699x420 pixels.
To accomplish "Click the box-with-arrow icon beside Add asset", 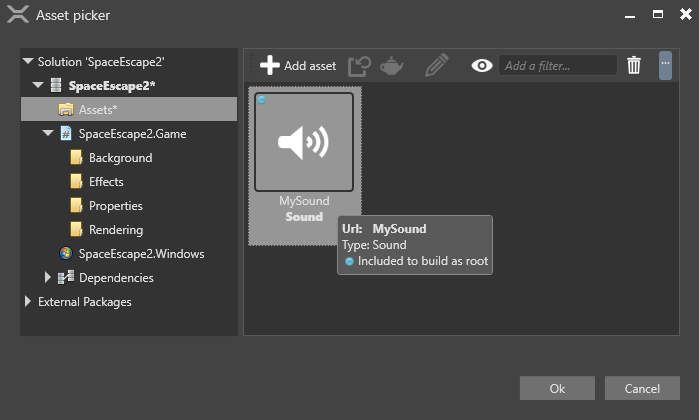I will point(359,66).
